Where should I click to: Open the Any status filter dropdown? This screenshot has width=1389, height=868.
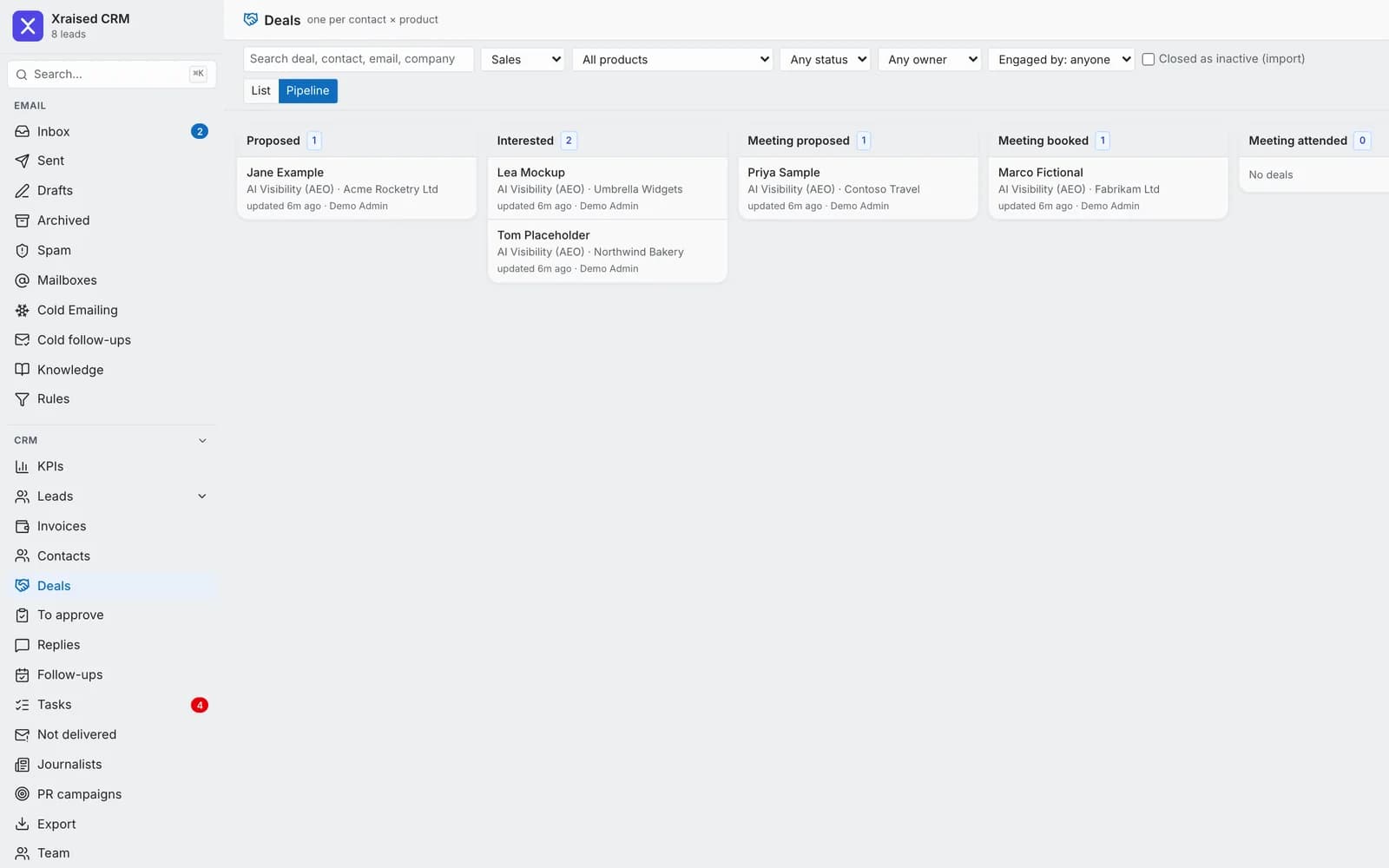click(825, 59)
